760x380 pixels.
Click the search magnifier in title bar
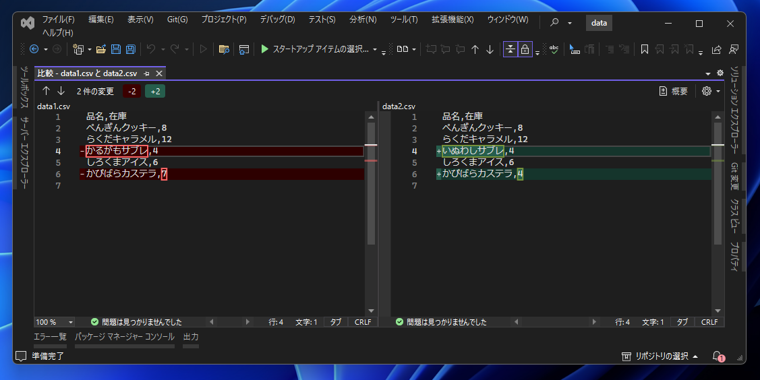[x=554, y=23]
